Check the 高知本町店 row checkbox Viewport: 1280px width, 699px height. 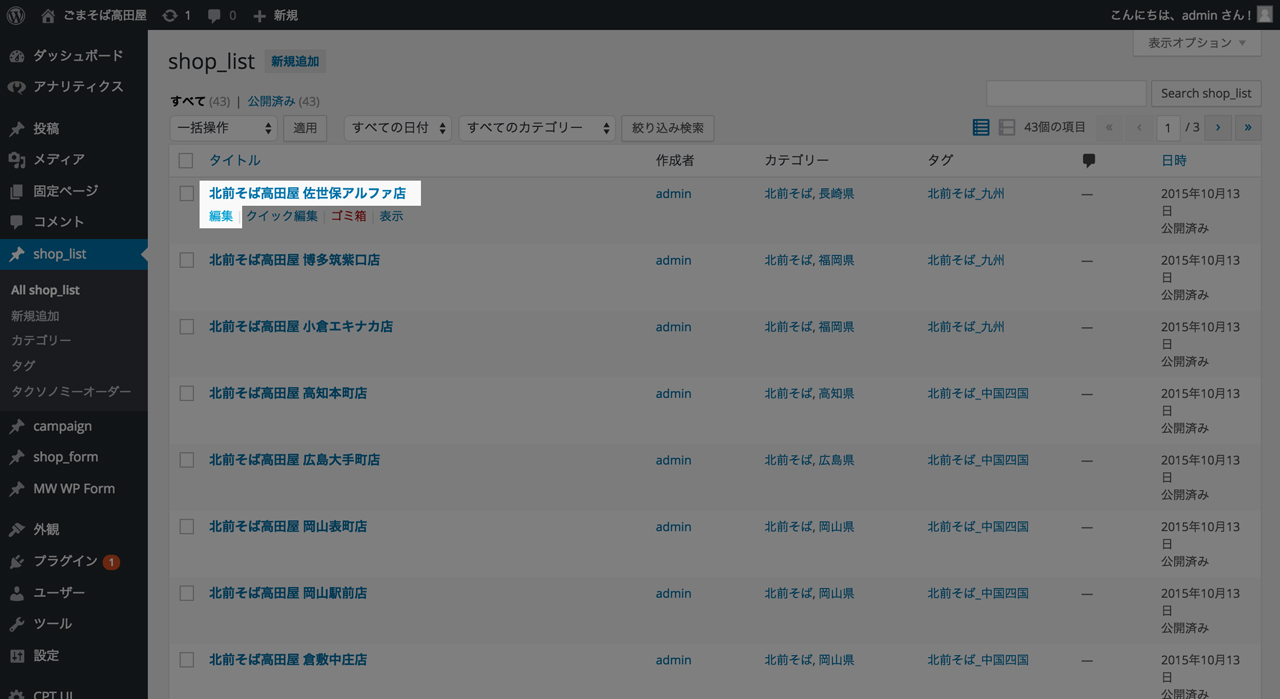(186, 394)
